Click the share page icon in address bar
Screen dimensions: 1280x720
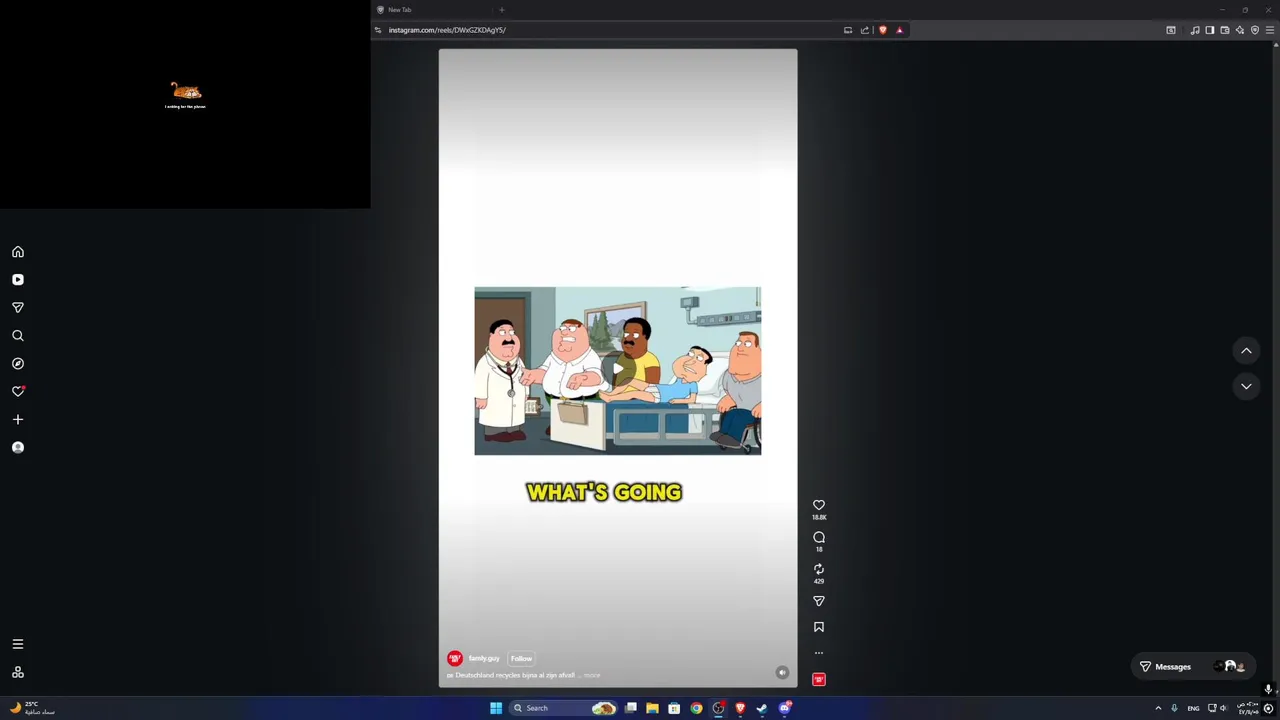tap(865, 30)
